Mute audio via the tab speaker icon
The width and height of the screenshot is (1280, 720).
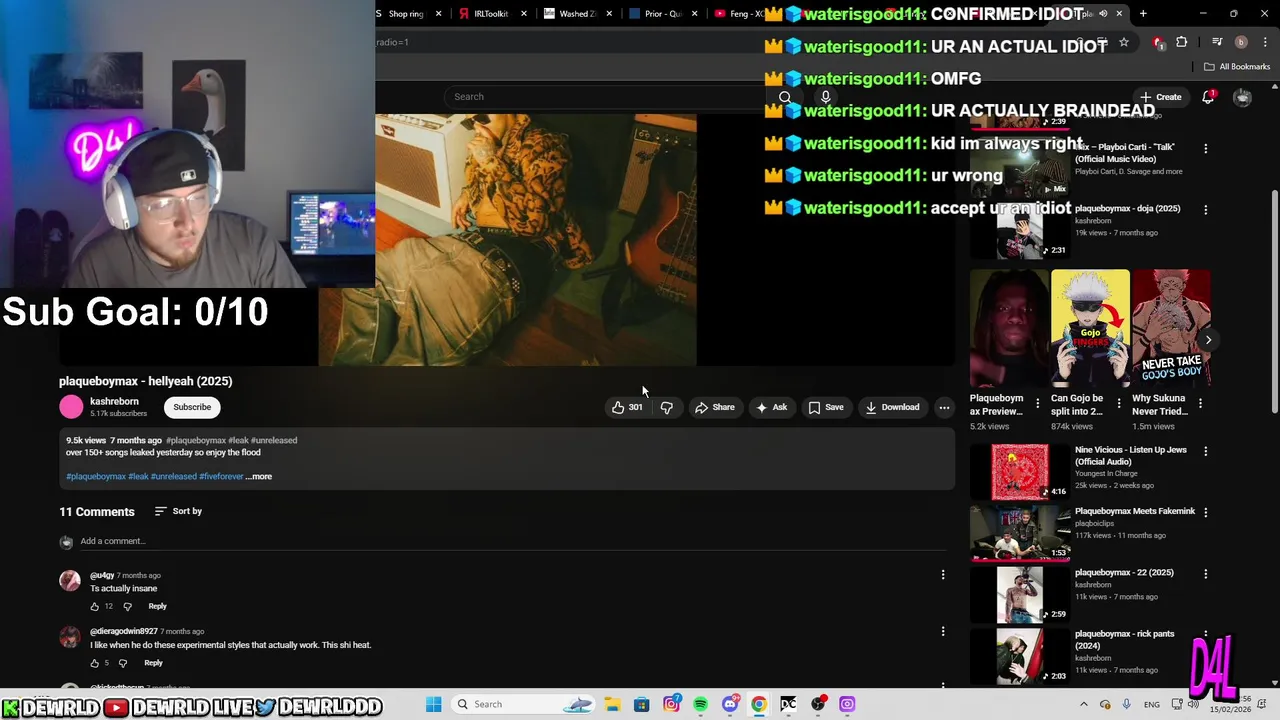(1103, 14)
